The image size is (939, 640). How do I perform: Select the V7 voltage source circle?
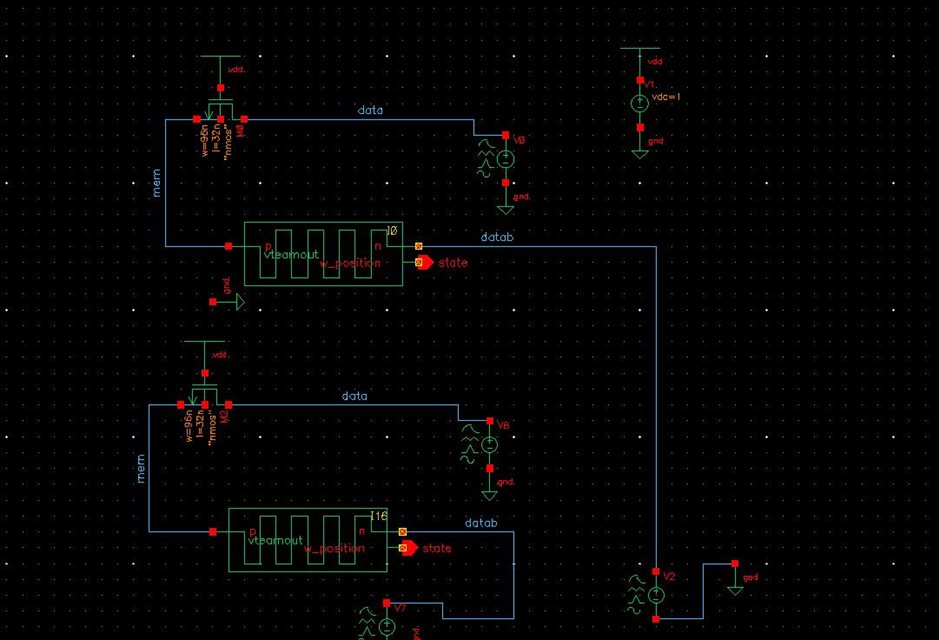[387, 627]
